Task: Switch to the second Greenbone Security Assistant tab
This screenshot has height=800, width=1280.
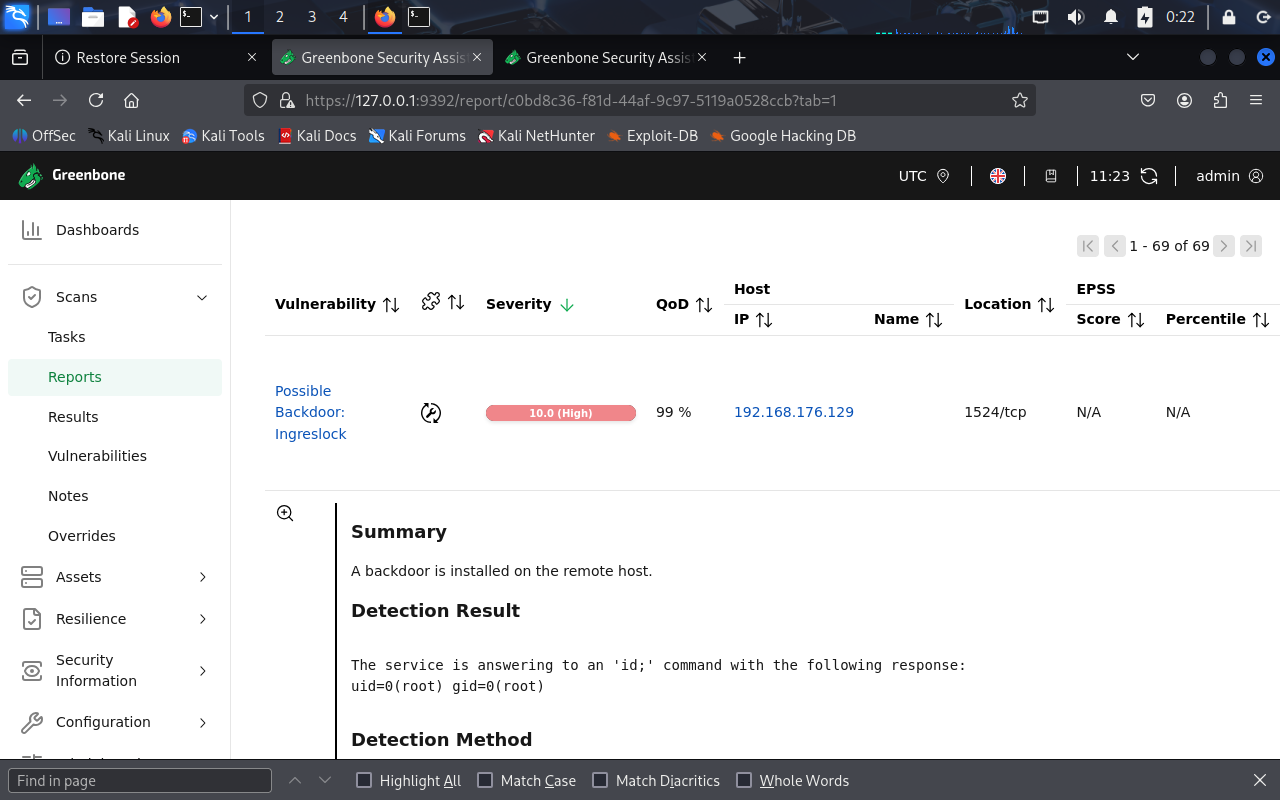Action: [605, 57]
